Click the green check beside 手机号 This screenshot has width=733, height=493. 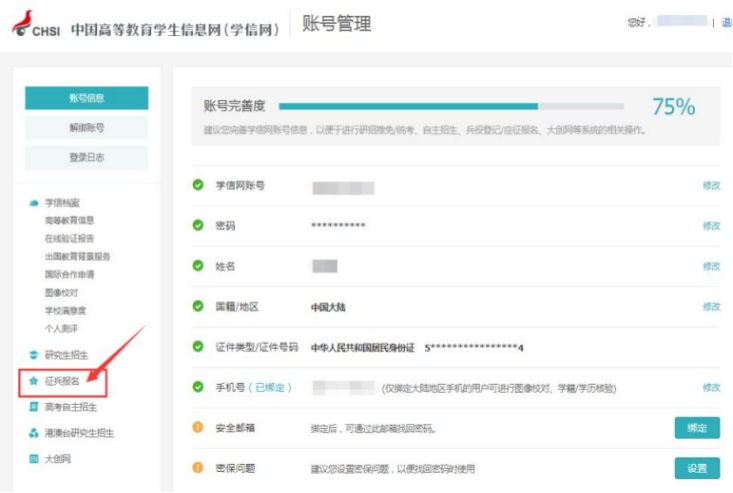tap(198, 387)
